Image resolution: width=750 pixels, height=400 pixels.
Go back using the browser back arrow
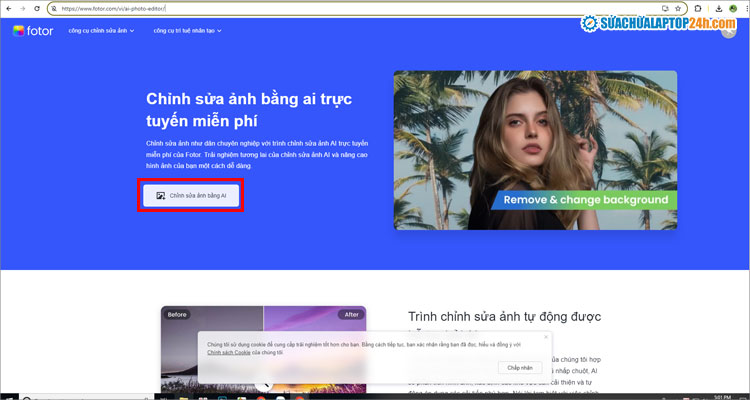tap(9, 9)
